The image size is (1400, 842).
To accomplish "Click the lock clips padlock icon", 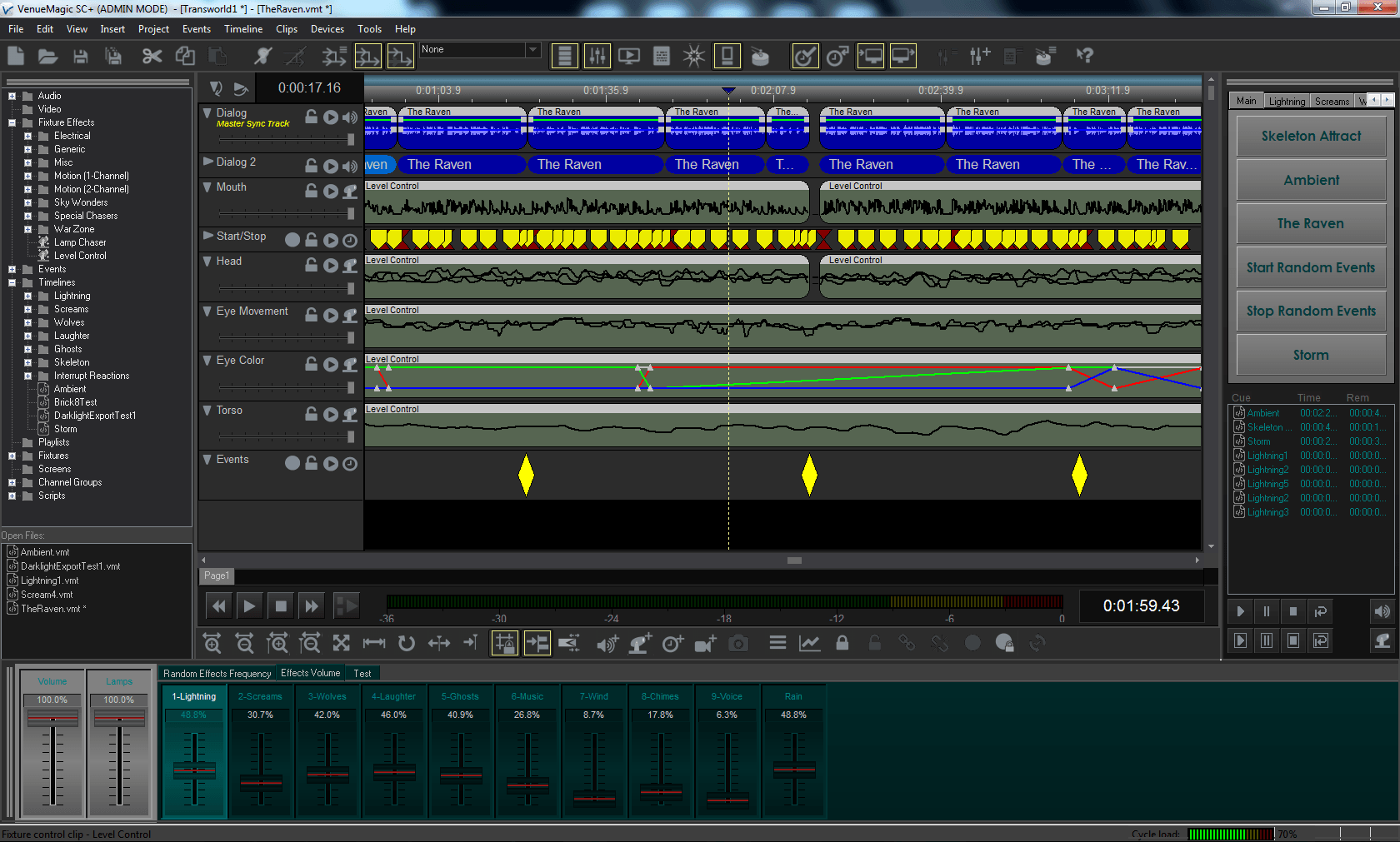I will [842, 643].
